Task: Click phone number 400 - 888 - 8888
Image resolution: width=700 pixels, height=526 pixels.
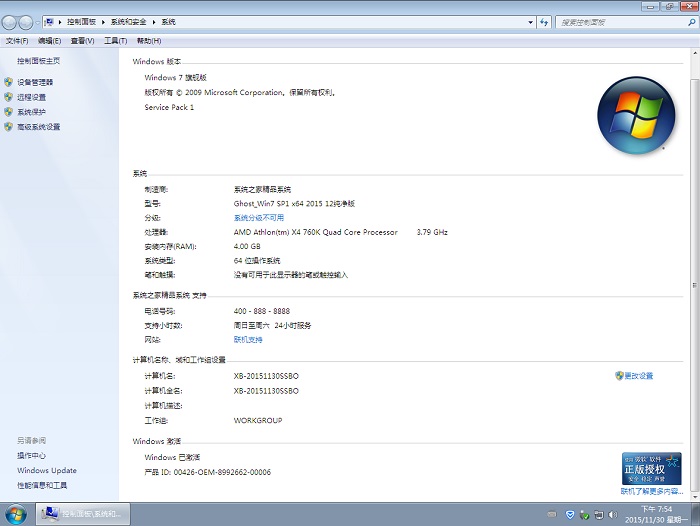Action: click(x=262, y=311)
